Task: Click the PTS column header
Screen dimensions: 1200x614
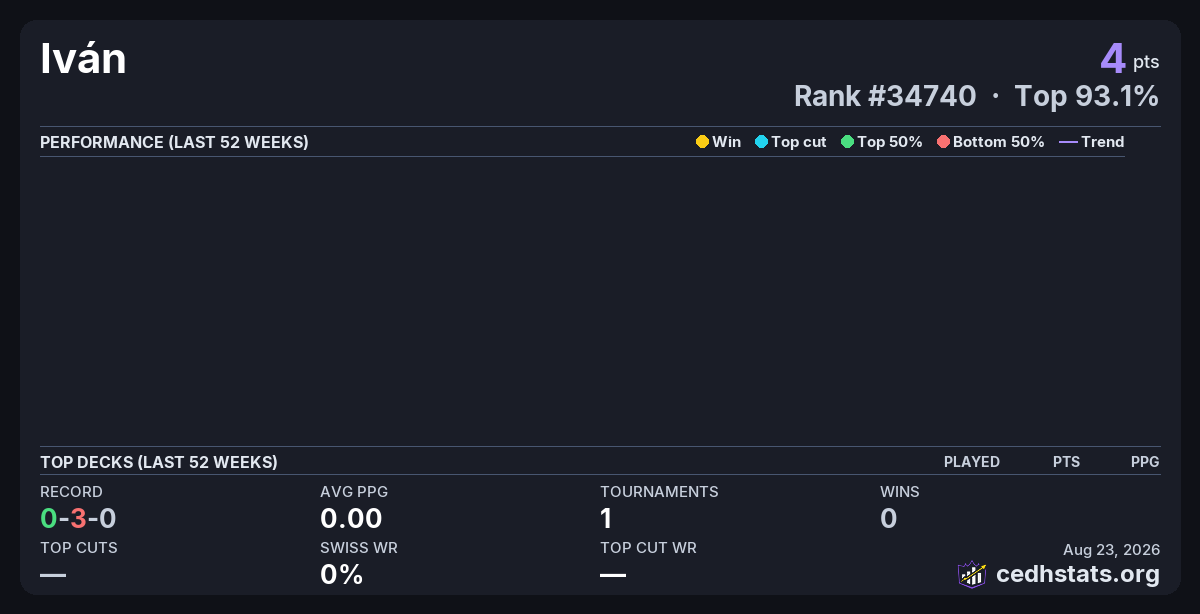Action: click(1066, 462)
